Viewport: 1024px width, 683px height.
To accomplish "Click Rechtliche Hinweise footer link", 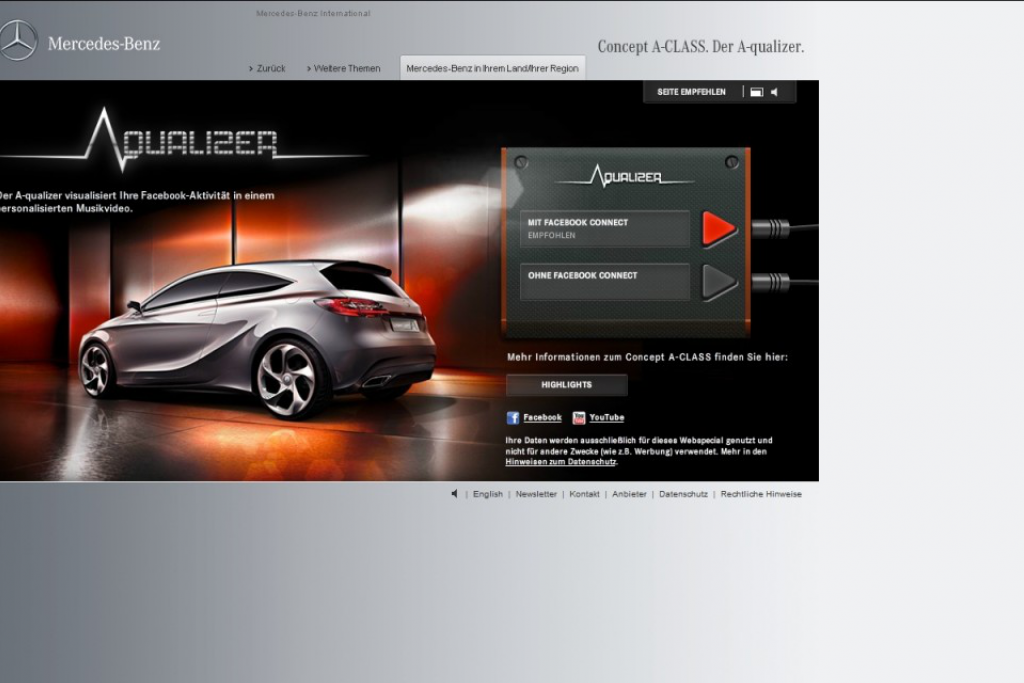I will click(x=761, y=494).
